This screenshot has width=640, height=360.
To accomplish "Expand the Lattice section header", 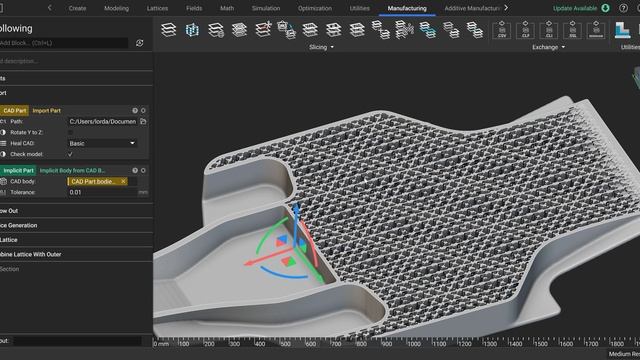I will pyautogui.click(x=76, y=240).
